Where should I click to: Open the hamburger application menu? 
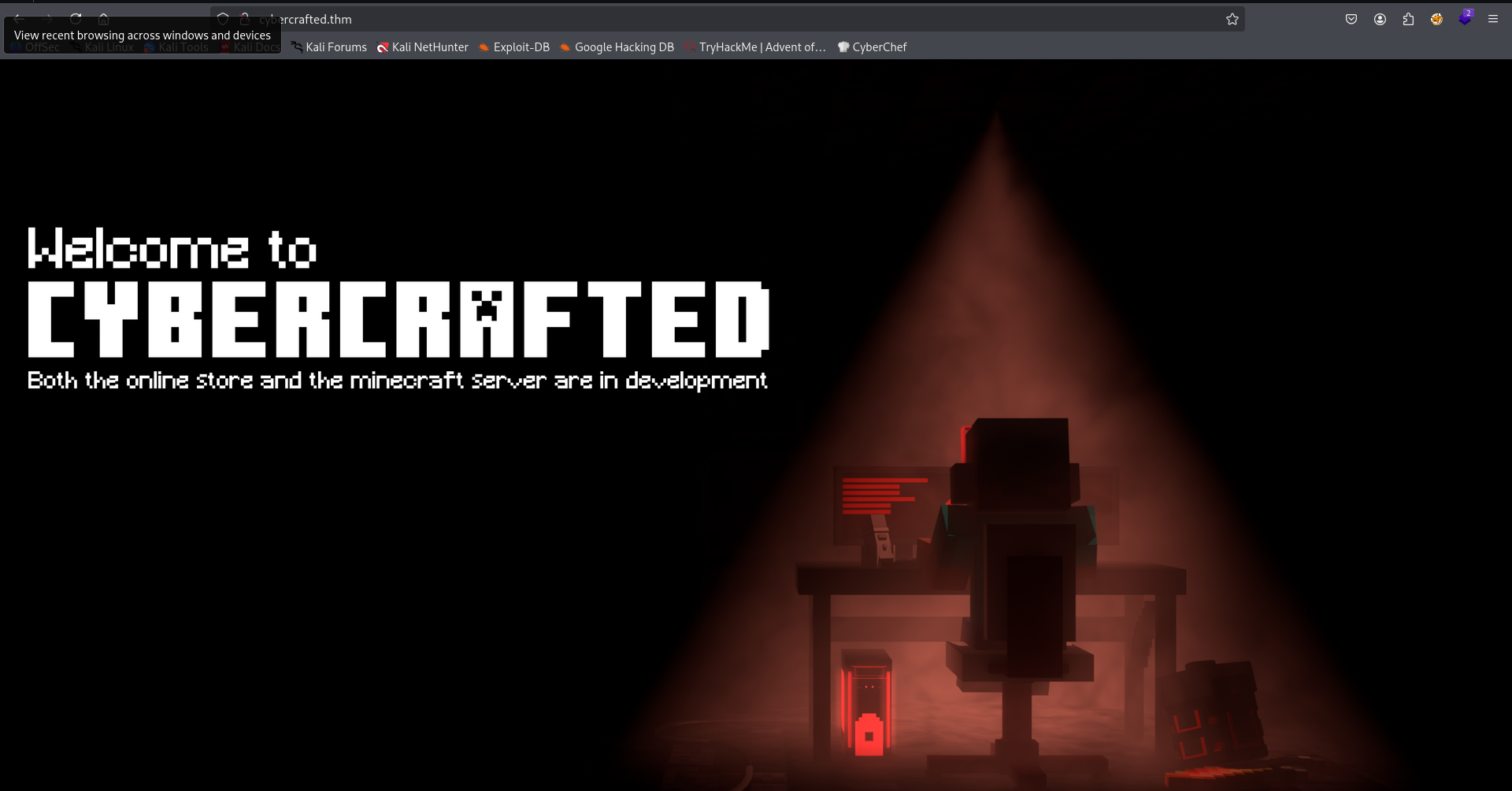pos(1493,19)
